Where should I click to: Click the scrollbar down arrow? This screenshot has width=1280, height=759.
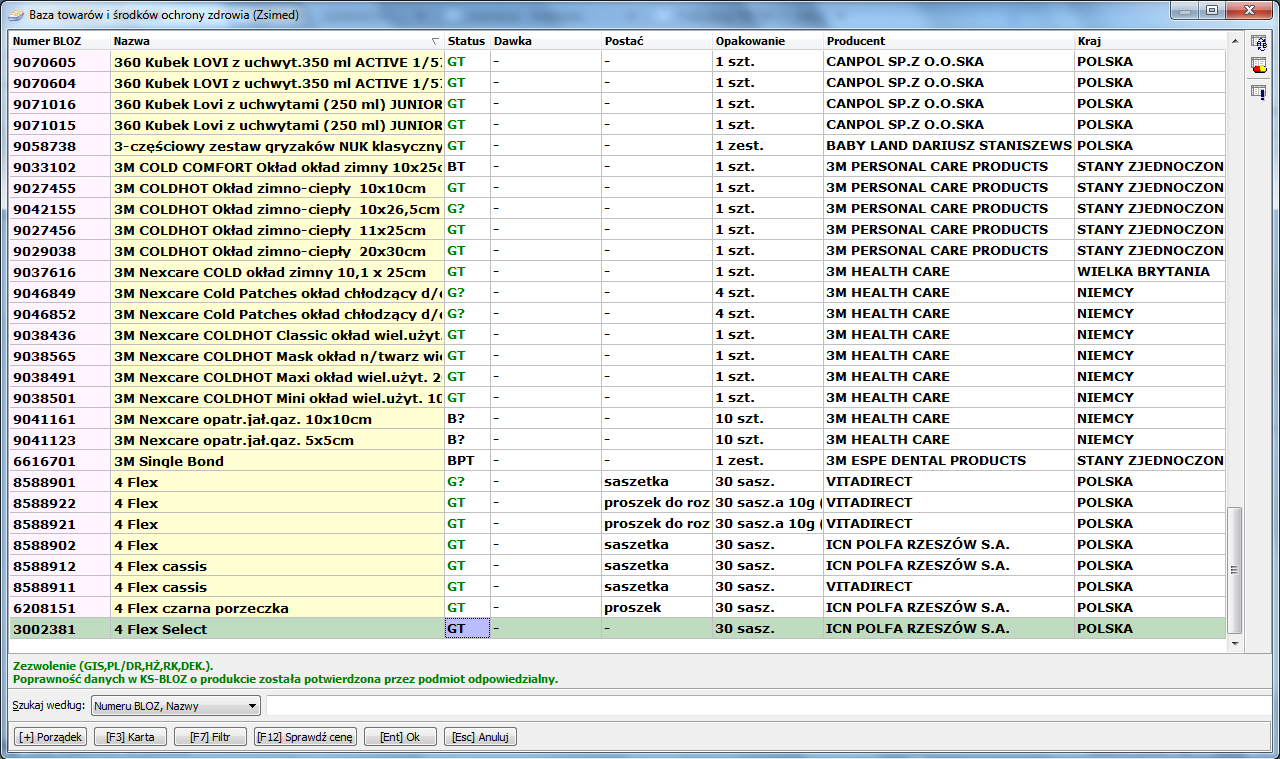pos(1234,644)
